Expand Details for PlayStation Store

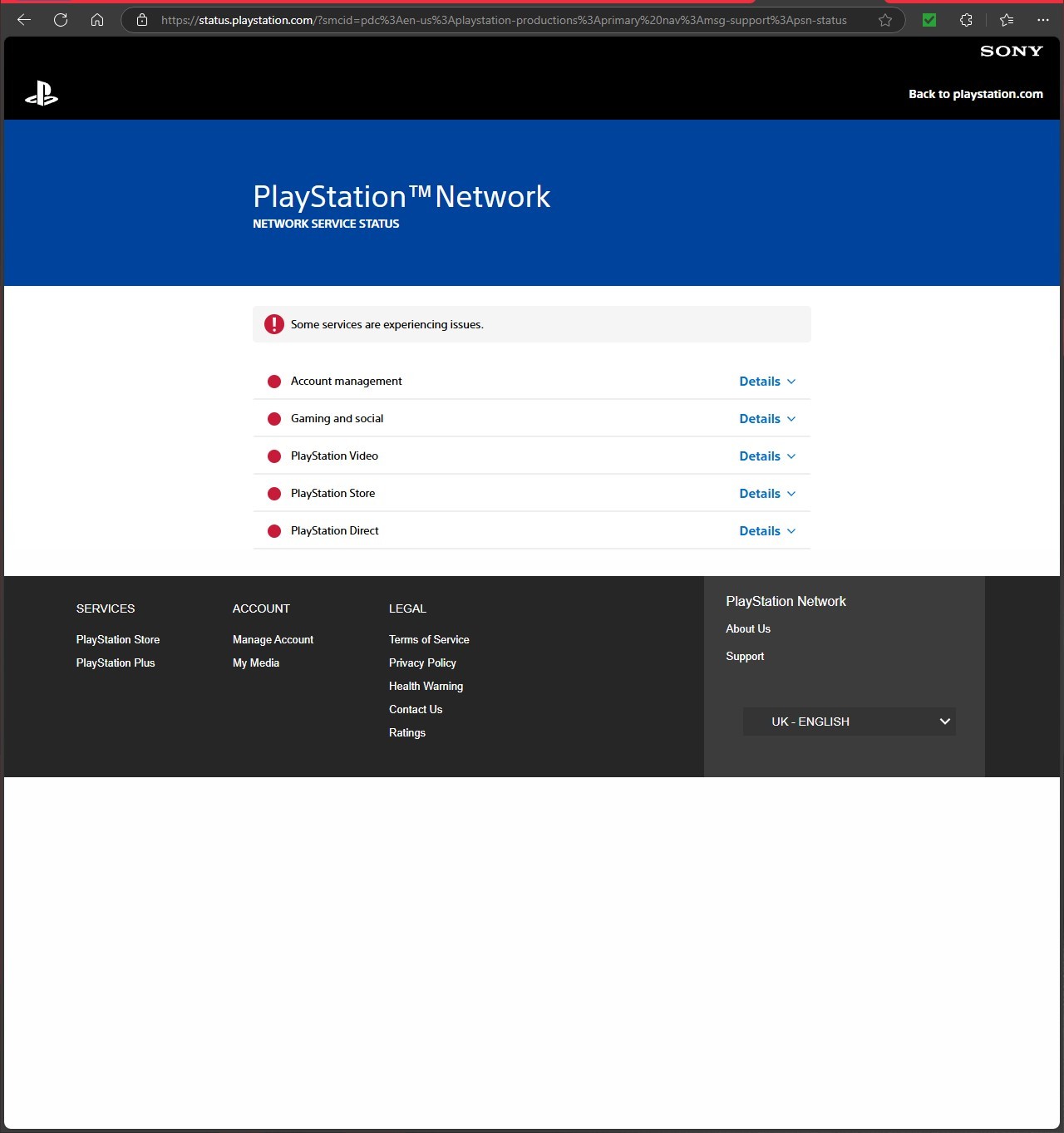pyautogui.click(x=767, y=494)
